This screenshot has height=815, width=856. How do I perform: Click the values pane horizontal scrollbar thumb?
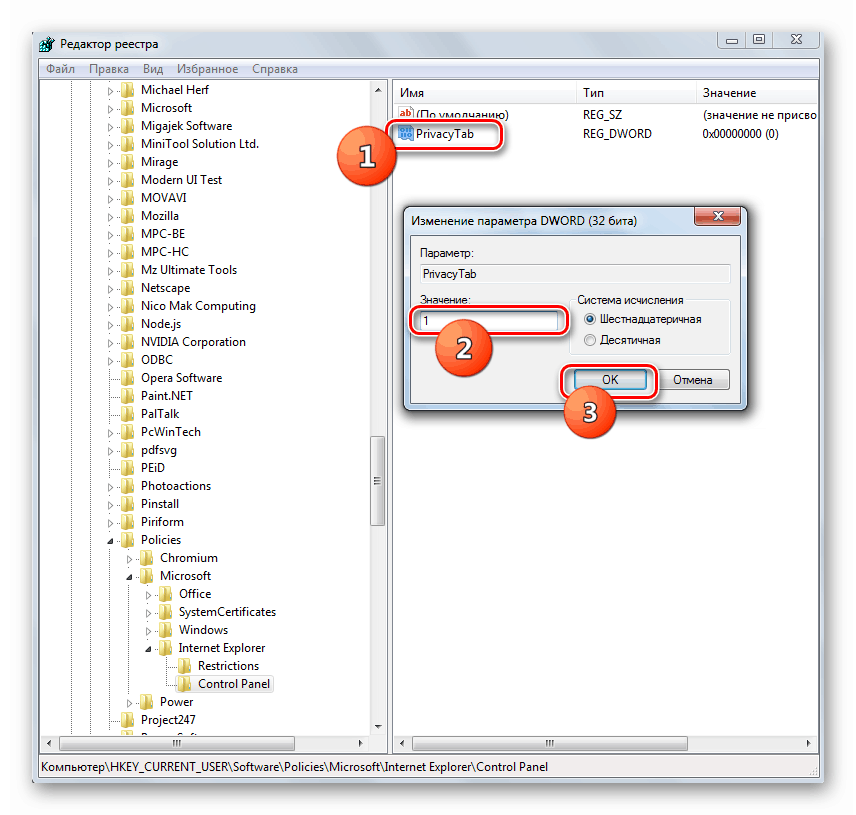(550, 743)
